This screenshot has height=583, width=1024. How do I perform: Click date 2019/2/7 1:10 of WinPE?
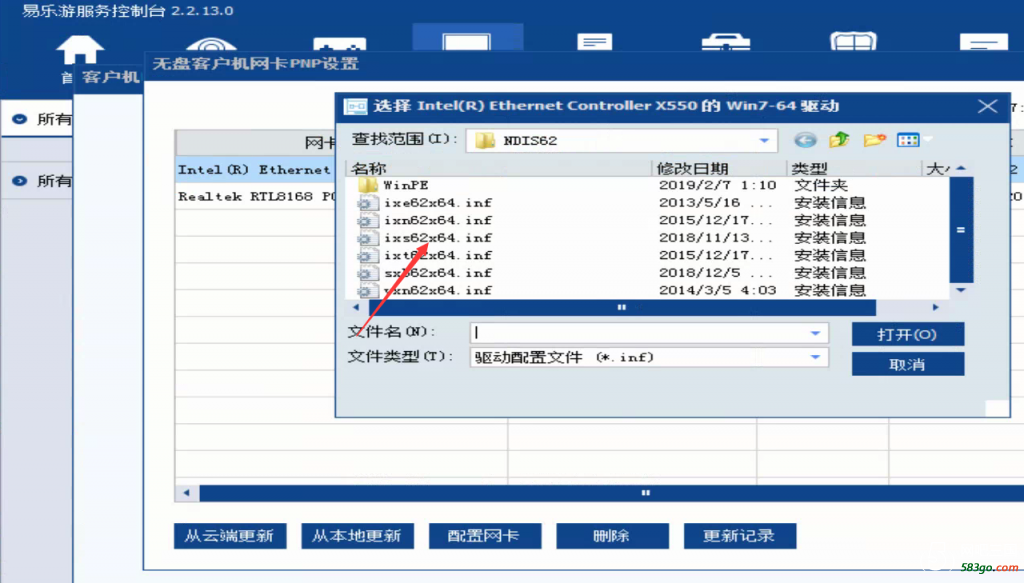pos(717,185)
